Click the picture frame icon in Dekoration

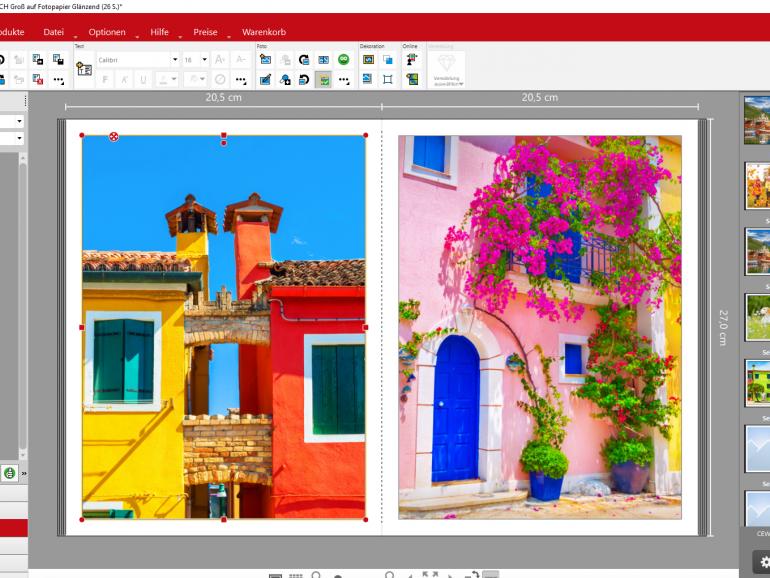click(368, 60)
